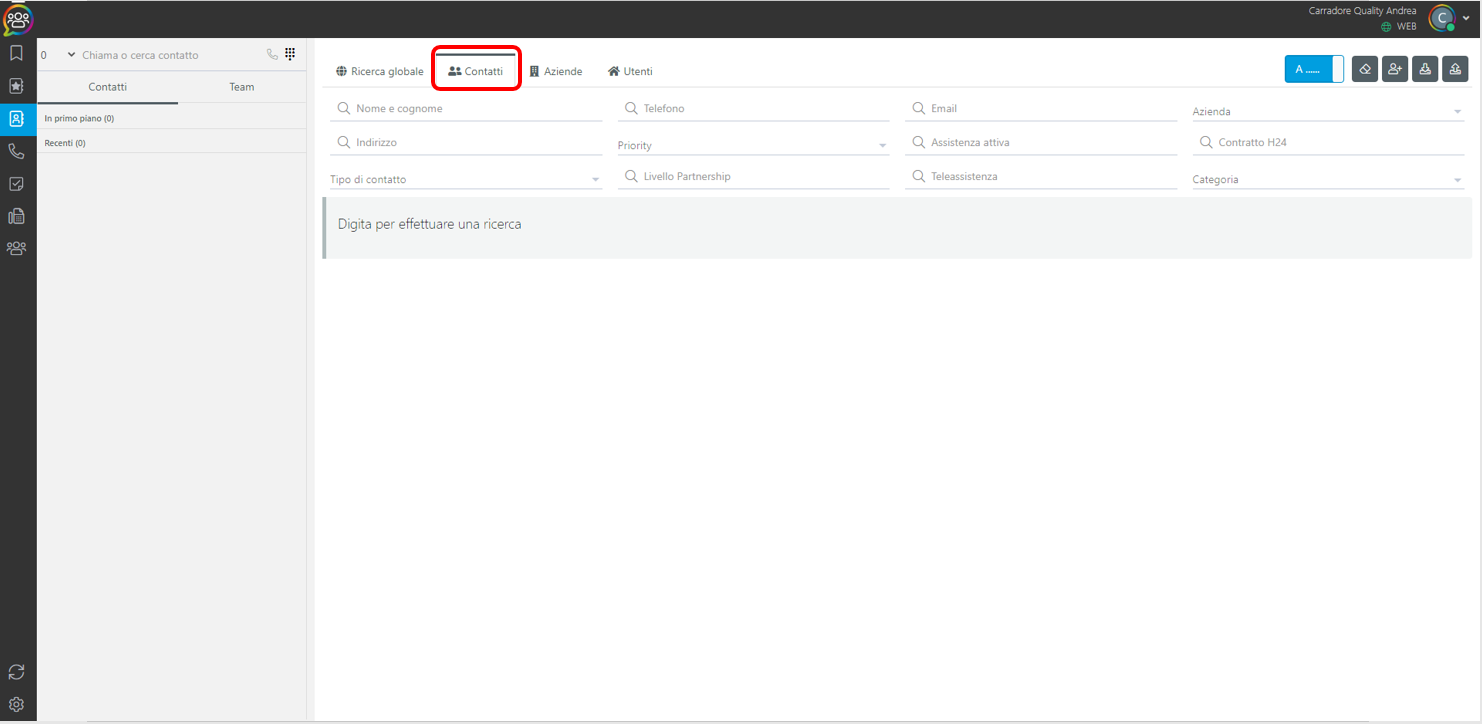This screenshot has height=724, width=1482.
Task: Click the phone call icon in search bar
Action: [272, 55]
